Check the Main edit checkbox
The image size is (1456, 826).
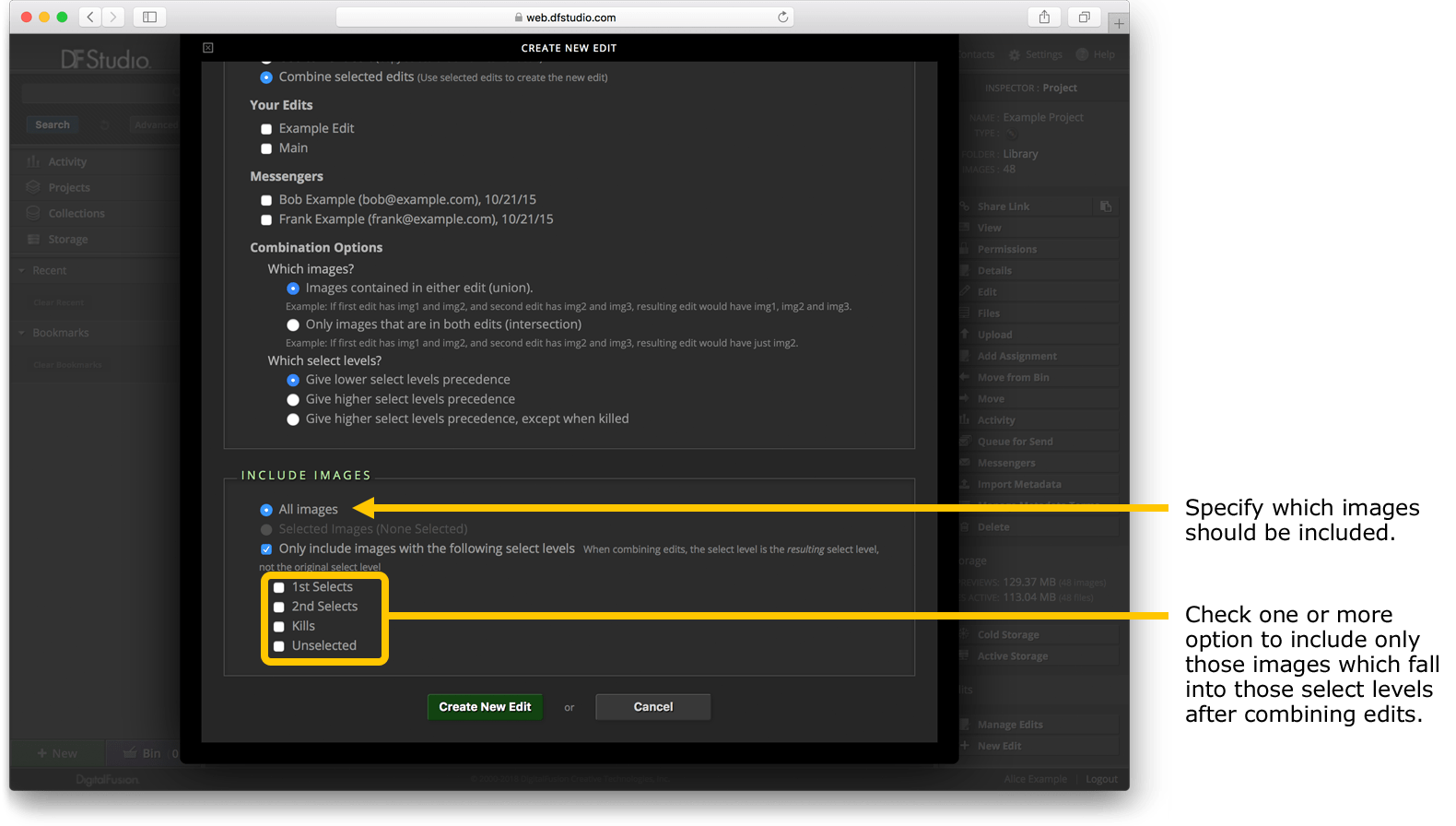tap(266, 148)
